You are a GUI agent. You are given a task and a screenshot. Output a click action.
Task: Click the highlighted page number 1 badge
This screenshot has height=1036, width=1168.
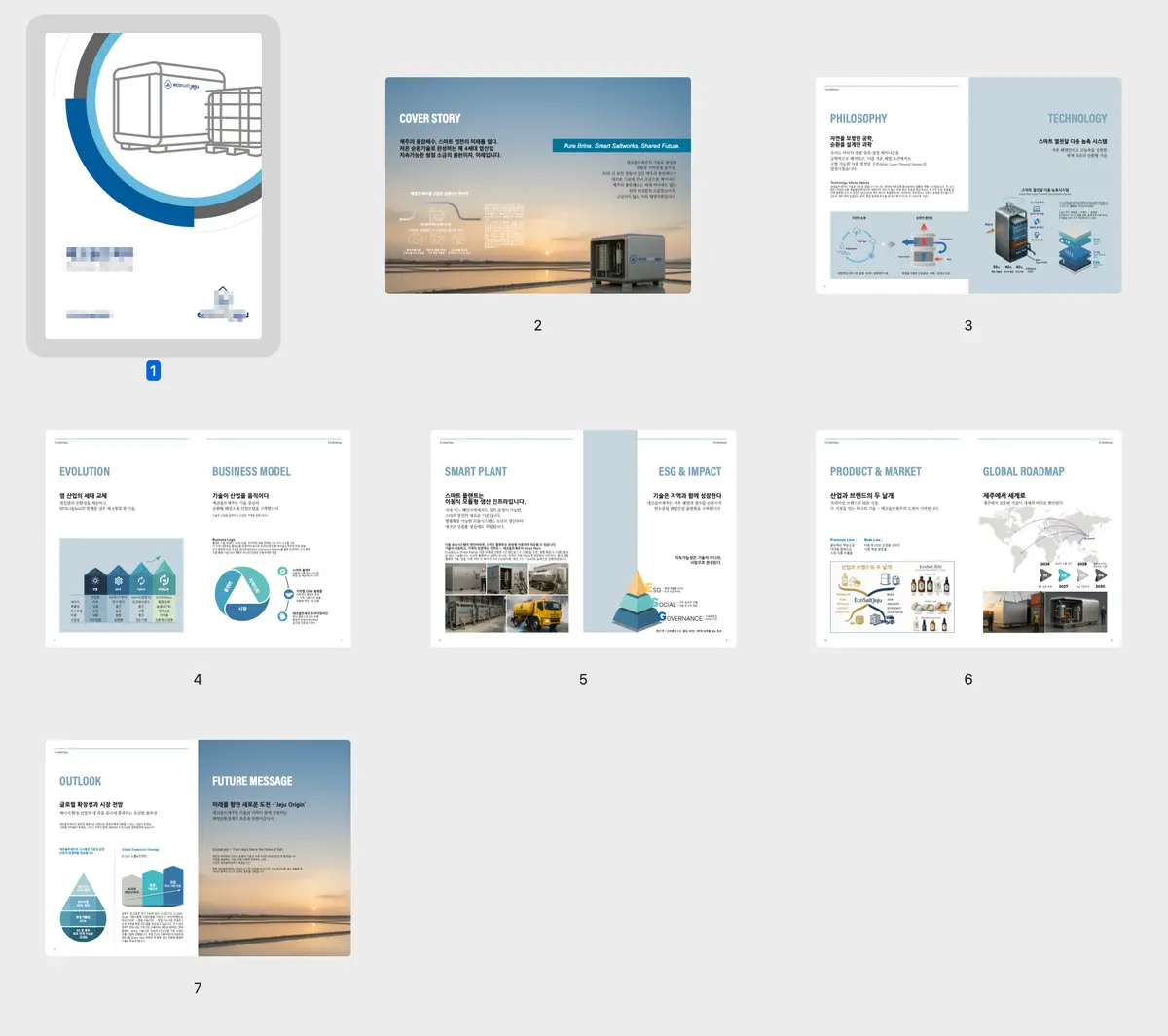point(153,370)
